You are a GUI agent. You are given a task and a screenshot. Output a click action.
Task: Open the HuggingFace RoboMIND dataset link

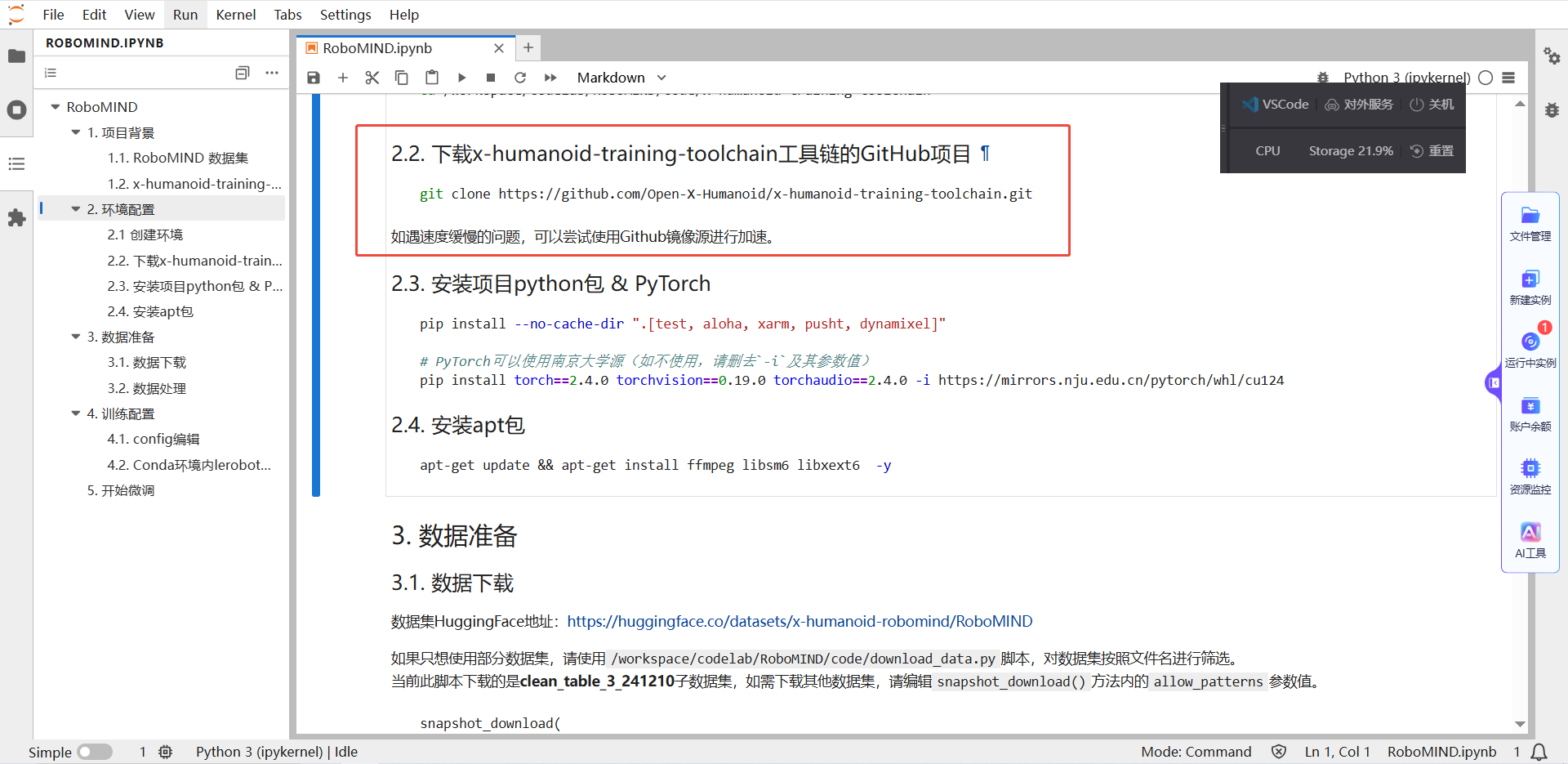[800, 621]
